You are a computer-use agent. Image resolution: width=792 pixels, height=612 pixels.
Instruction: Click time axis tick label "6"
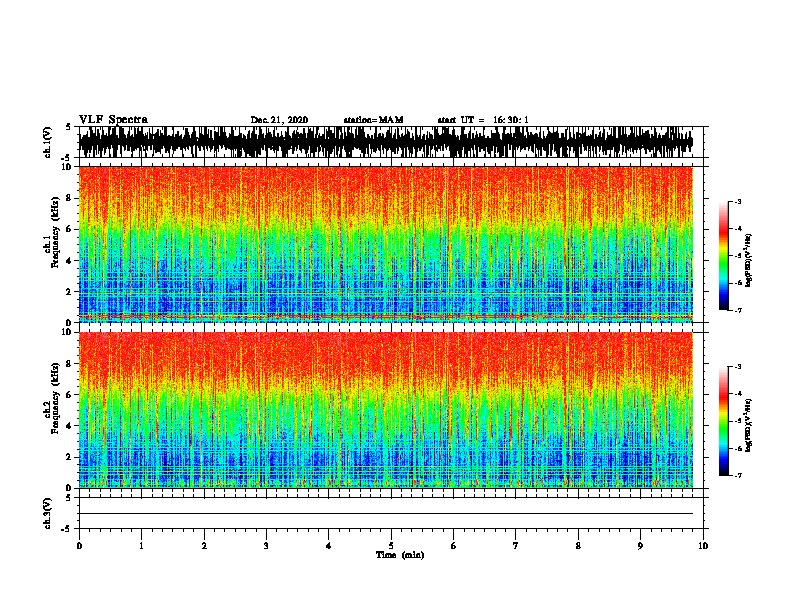(453, 546)
